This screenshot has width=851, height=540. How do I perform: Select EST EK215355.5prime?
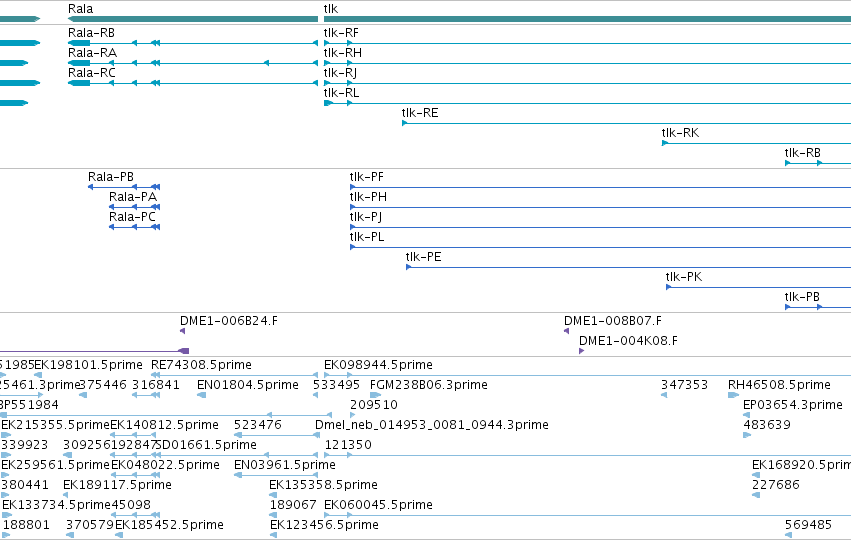click(x=6, y=435)
